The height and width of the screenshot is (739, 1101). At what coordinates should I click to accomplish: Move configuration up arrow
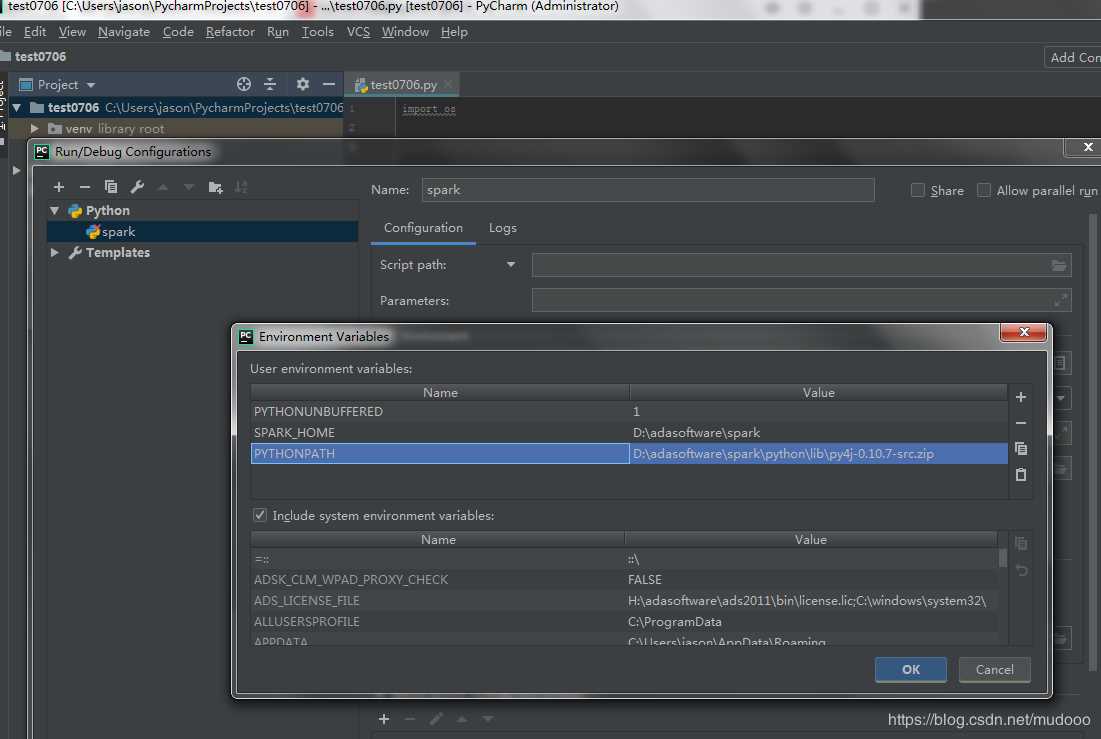(x=163, y=187)
